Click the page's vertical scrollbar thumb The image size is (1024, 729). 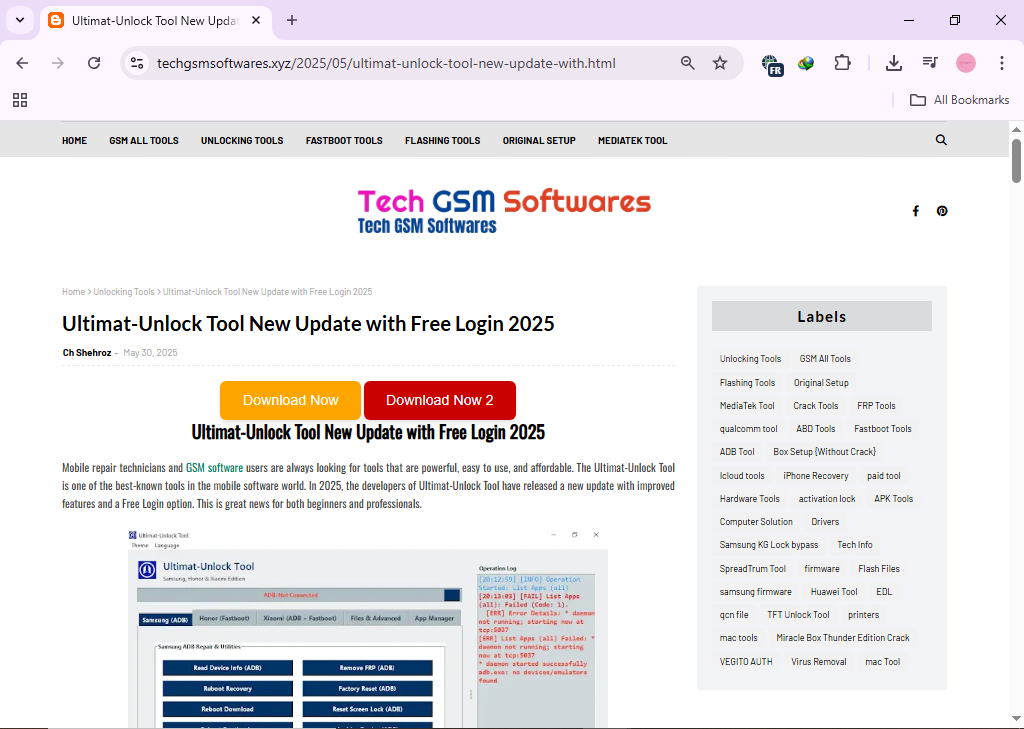pos(1016,161)
